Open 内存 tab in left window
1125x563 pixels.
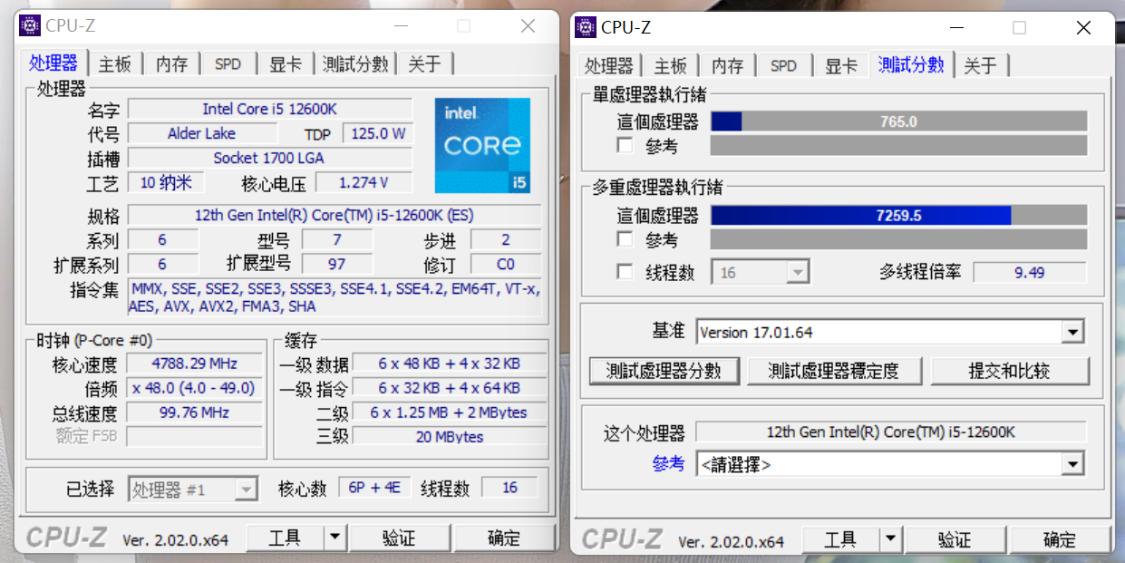[x=171, y=64]
